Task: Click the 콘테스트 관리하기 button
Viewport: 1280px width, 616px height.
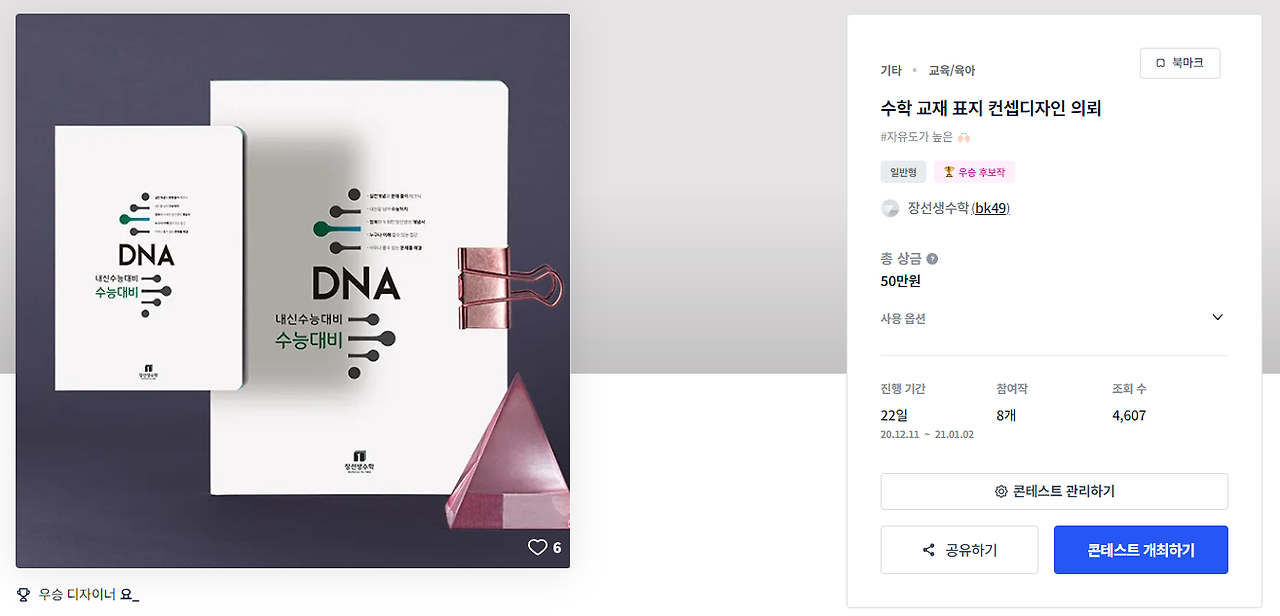Action: coord(1054,492)
